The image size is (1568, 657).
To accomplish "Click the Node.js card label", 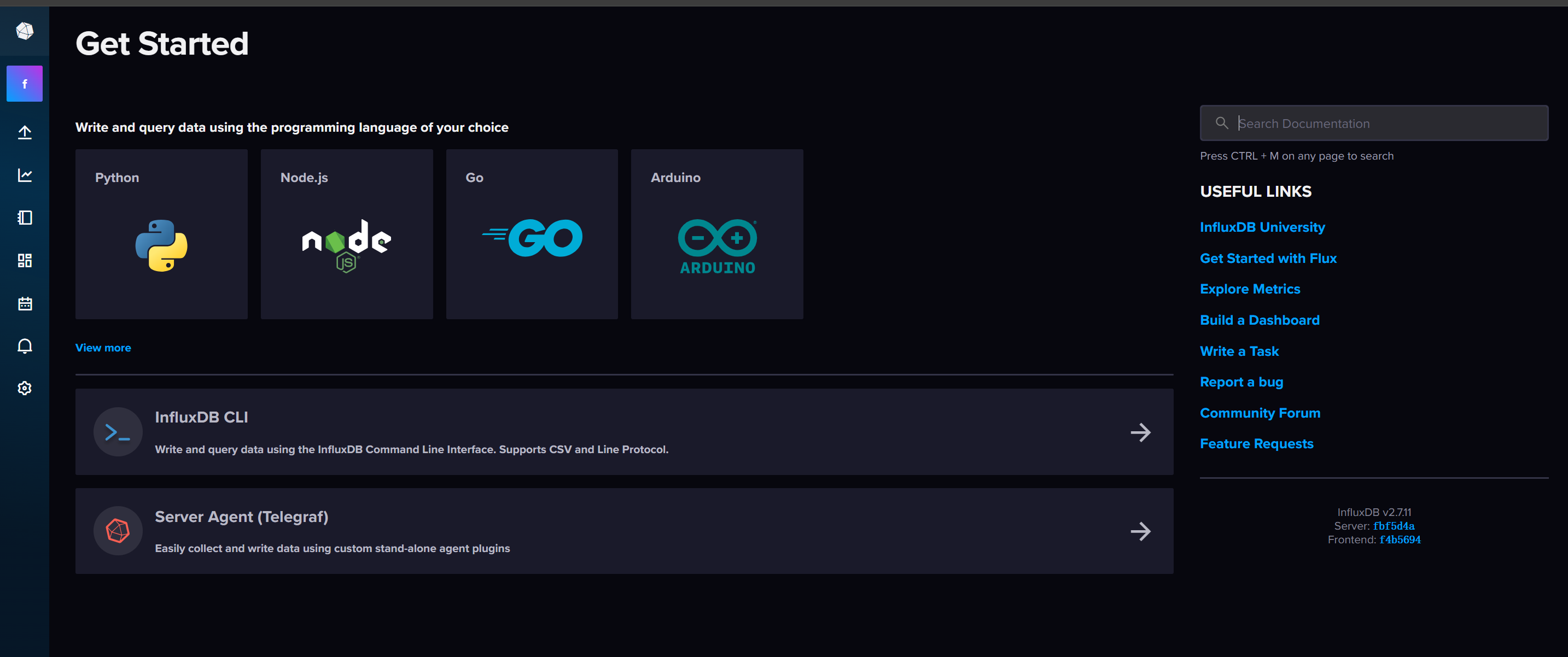I will pos(304,178).
